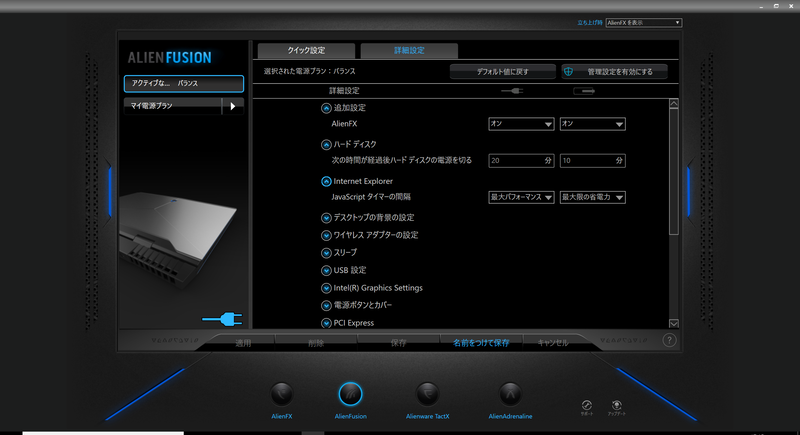This screenshot has height=435, width=800.
Task: Click the scrollbar down arrow
Action: pos(673,324)
